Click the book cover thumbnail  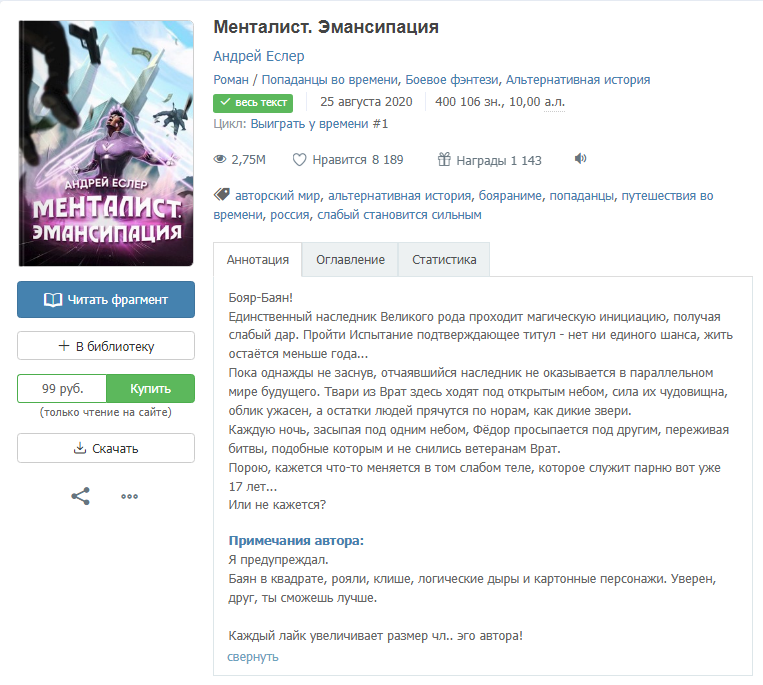[x=106, y=144]
